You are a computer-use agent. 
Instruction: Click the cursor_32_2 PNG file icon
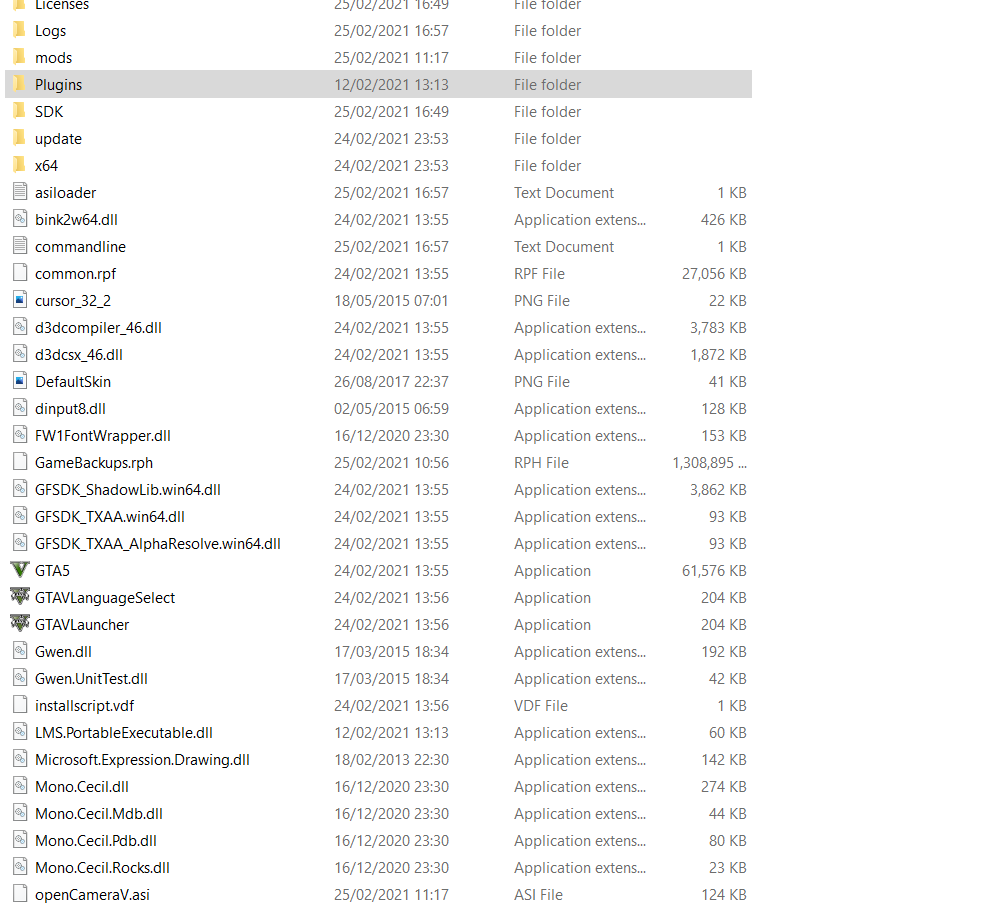pyautogui.click(x=20, y=300)
